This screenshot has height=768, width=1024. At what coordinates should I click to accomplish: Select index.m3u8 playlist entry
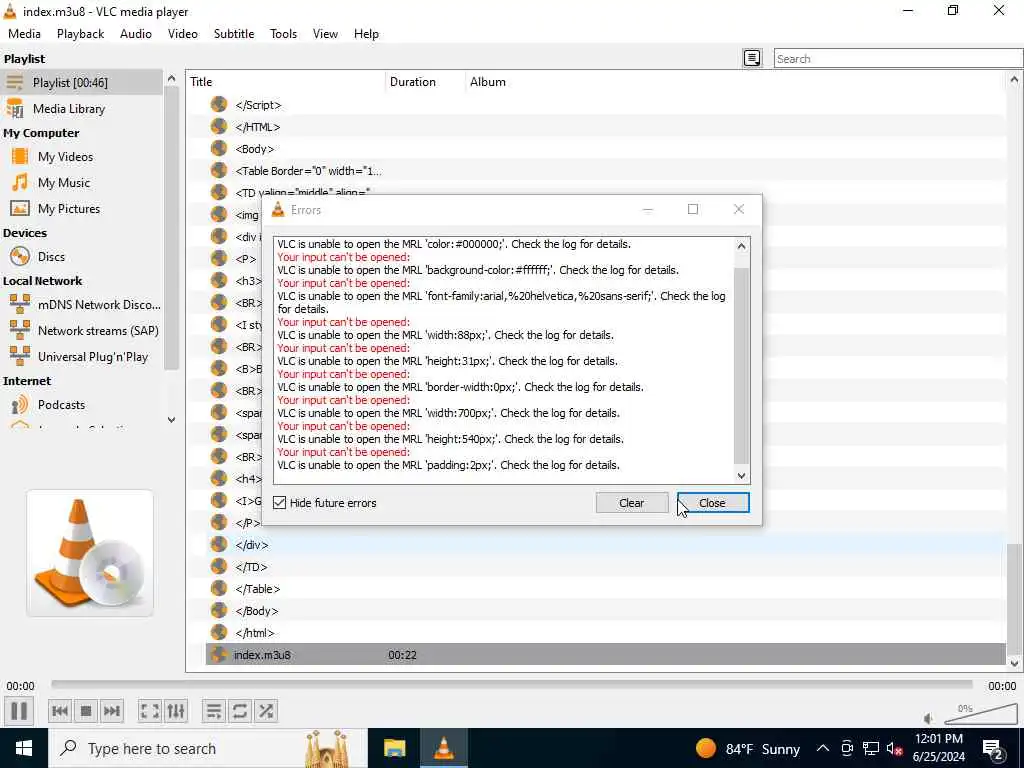[x=605, y=654]
